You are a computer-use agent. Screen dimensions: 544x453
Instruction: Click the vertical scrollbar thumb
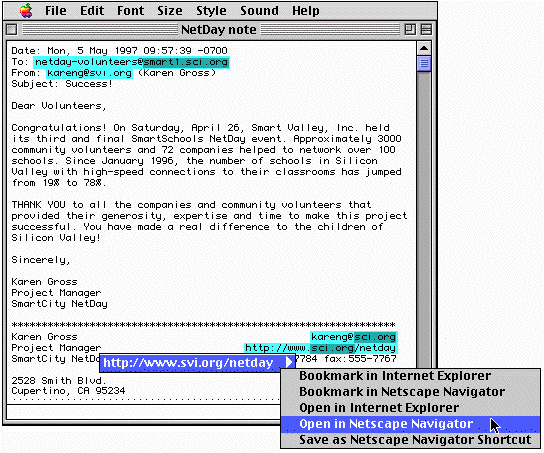[x=424, y=63]
